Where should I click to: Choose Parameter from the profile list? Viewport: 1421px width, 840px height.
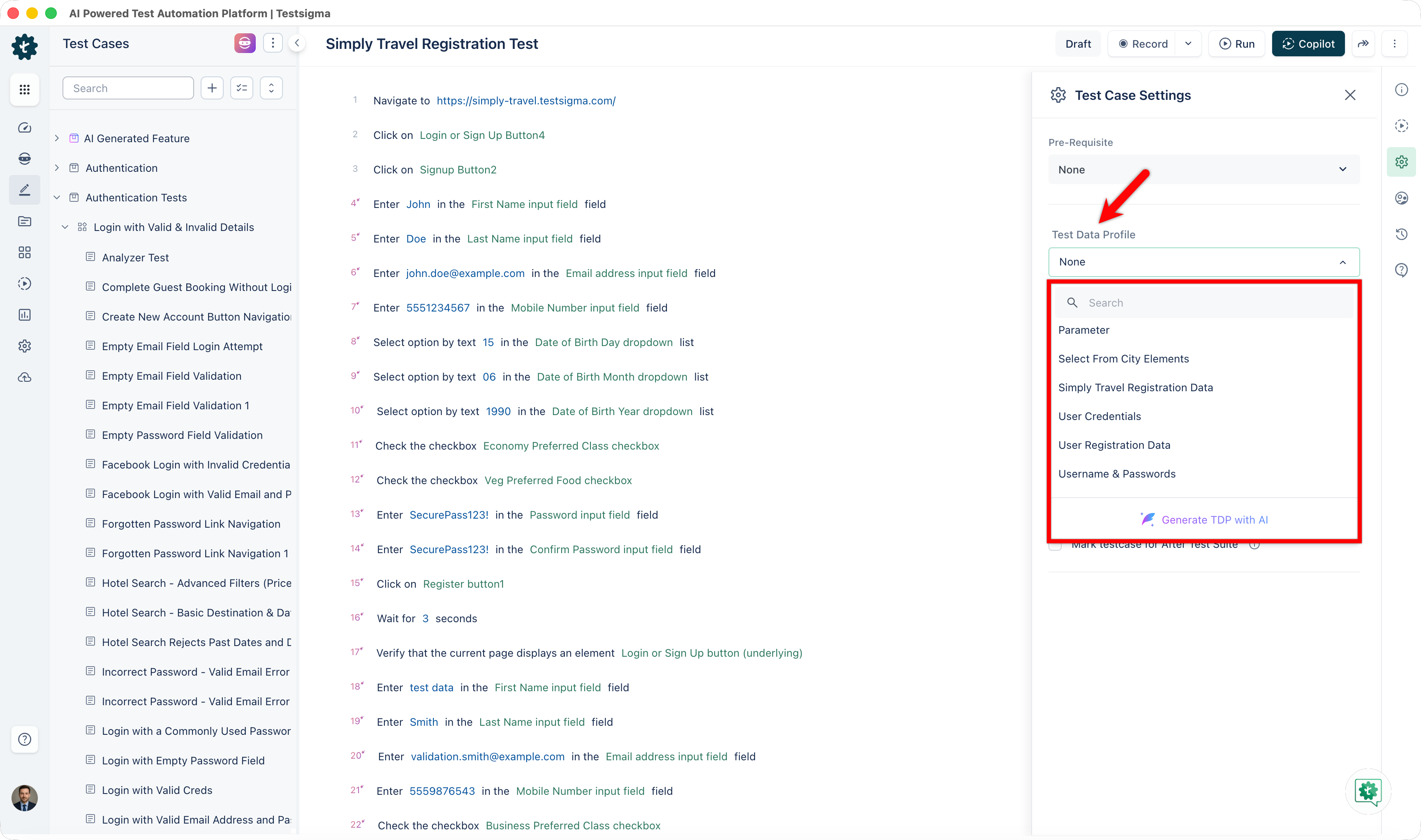(1083, 330)
